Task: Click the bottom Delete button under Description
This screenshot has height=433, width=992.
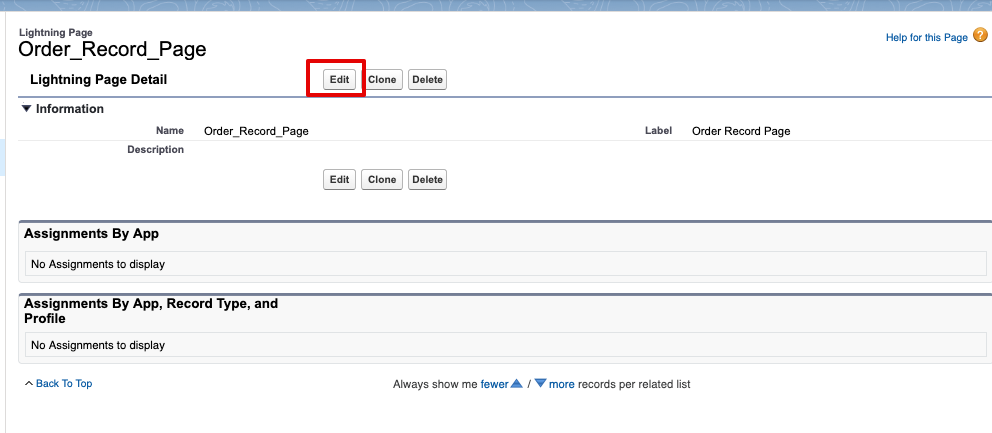Action: click(x=427, y=180)
